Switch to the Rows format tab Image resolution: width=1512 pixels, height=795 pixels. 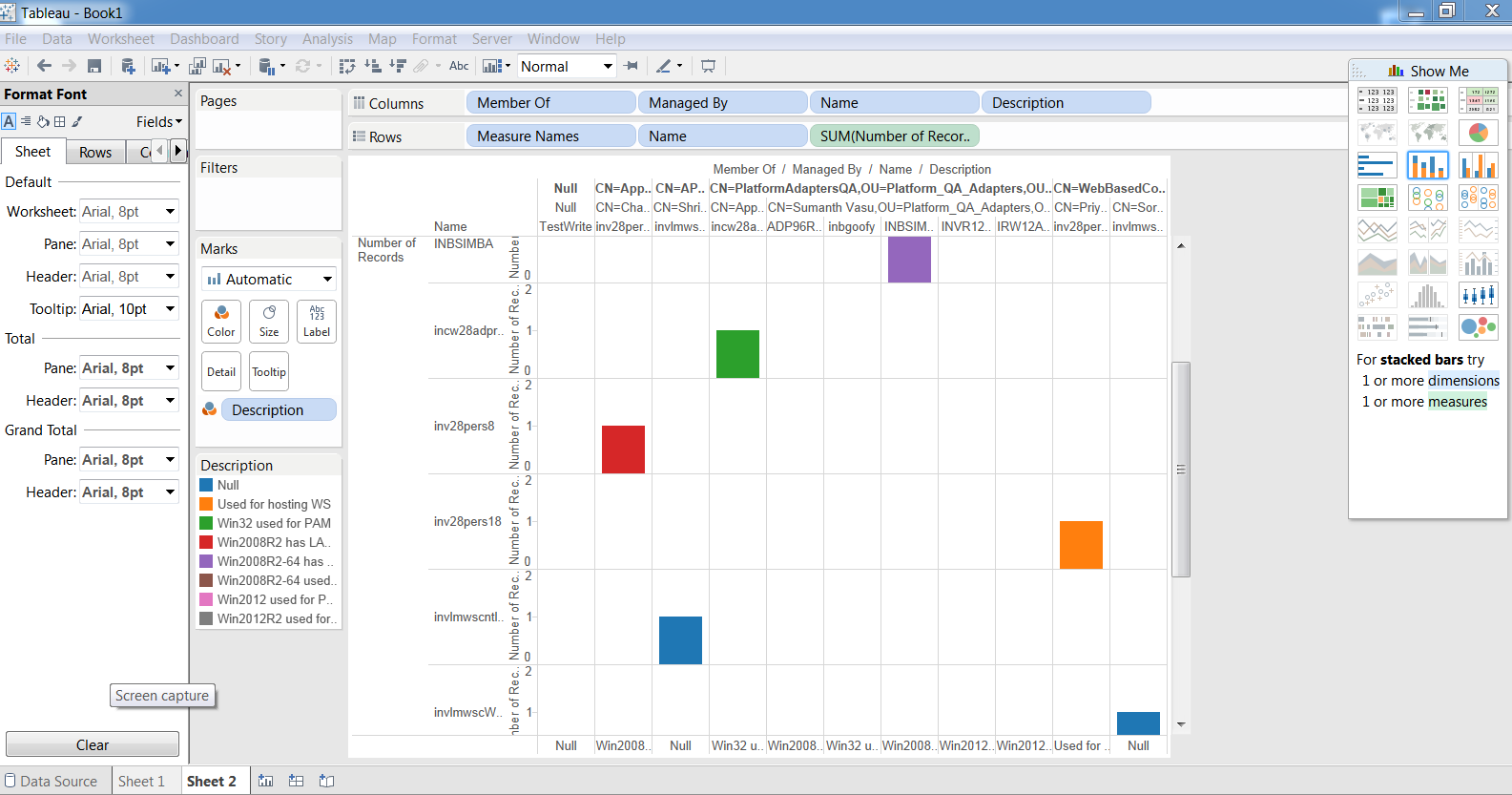tap(95, 152)
